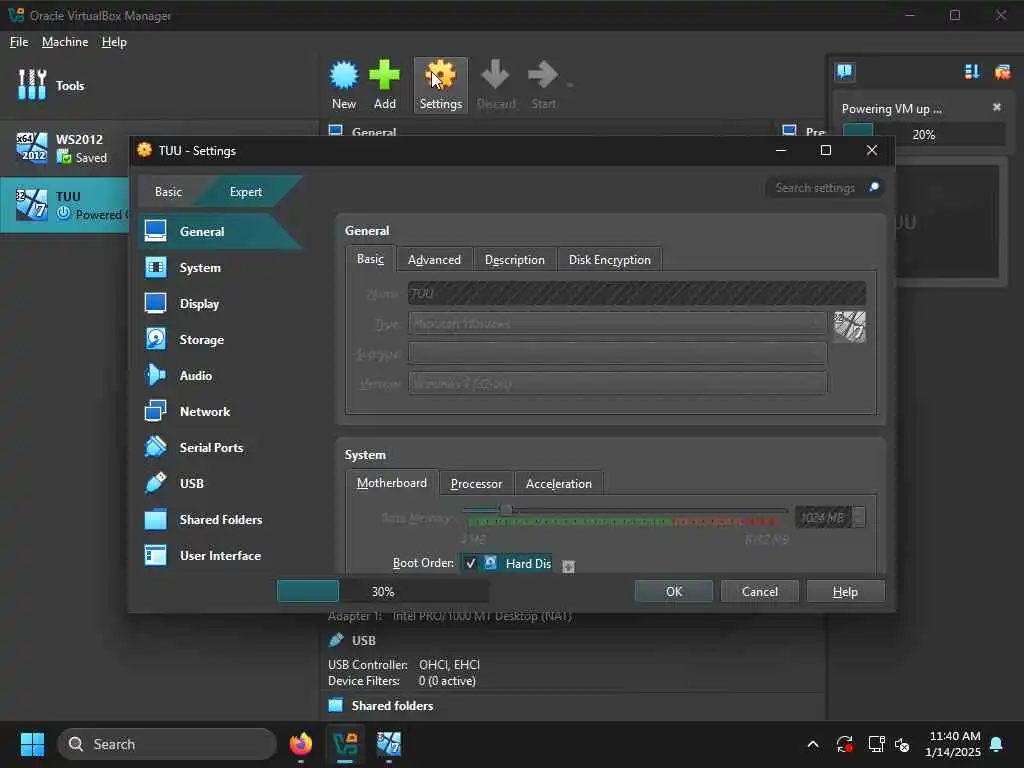Screen dimensions: 1024x768
Task: Select the Motherboard tab under System
Action: (392, 483)
